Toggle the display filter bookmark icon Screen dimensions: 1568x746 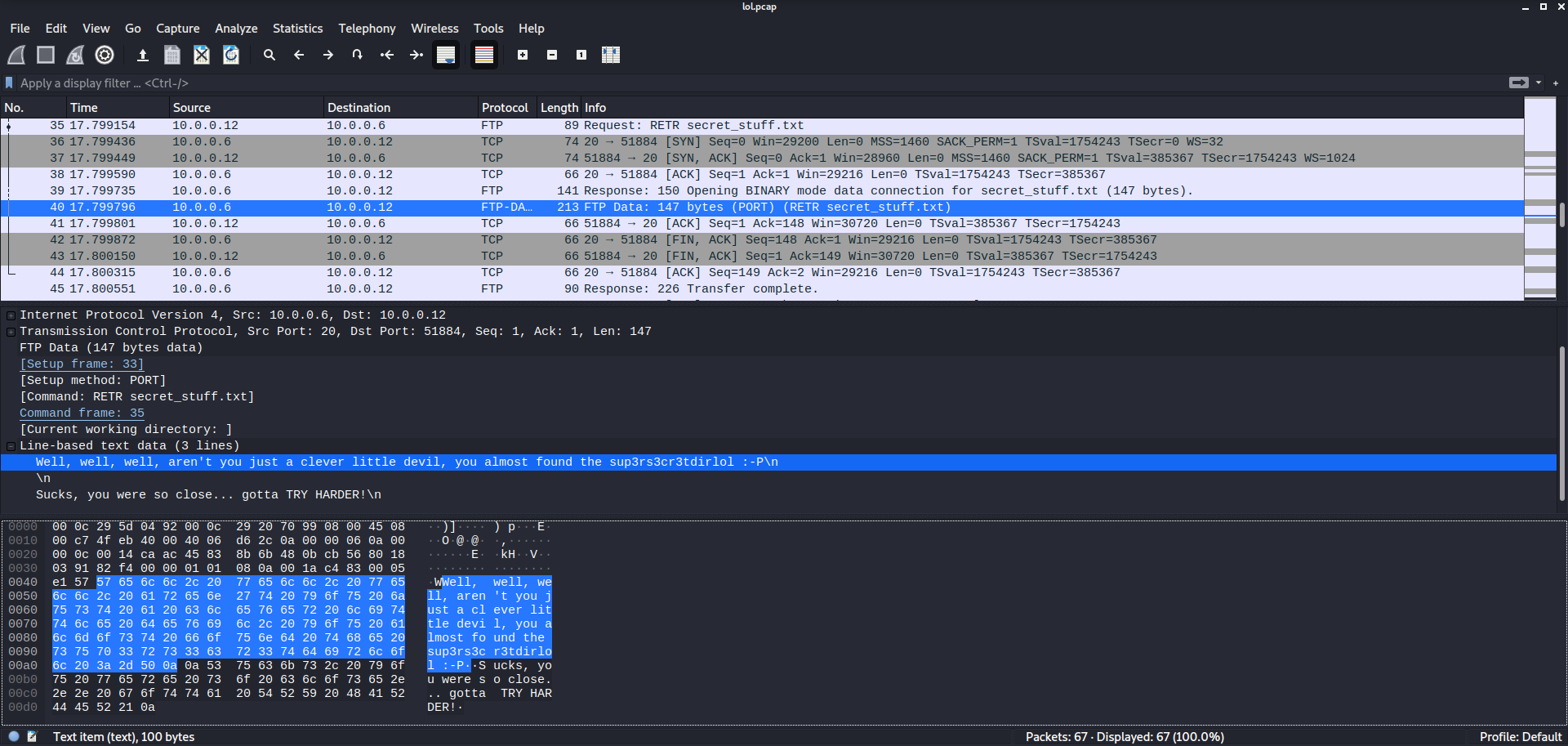coord(8,83)
